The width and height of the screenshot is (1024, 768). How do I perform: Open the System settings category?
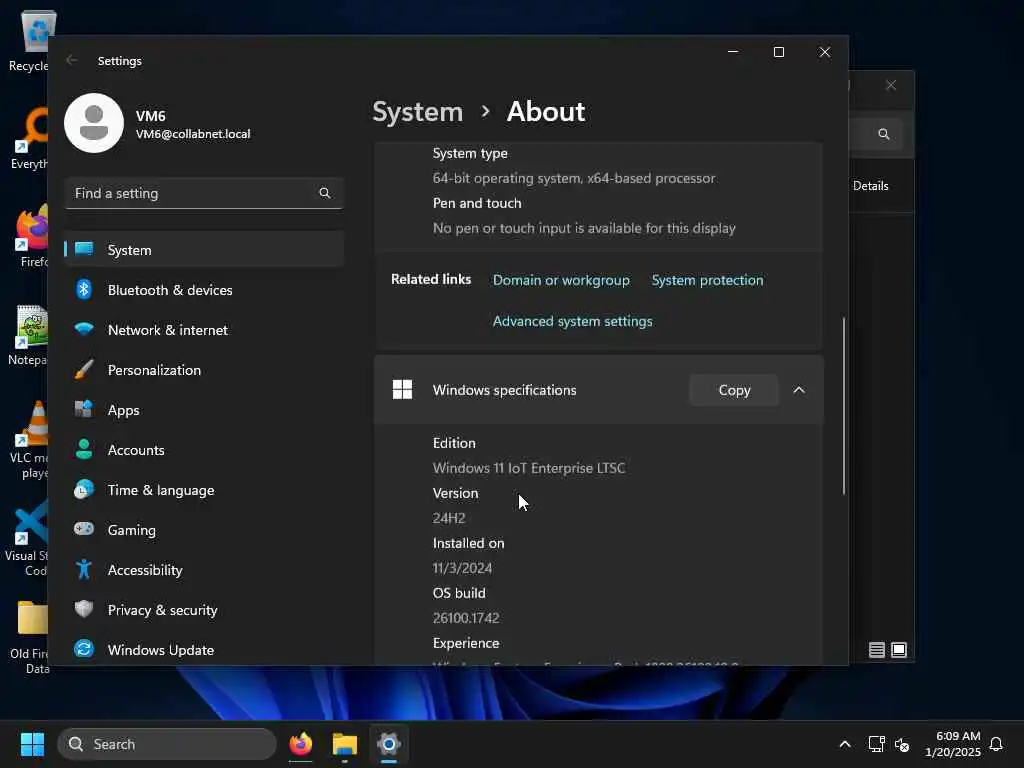pyautogui.click(x=204, y=249)
